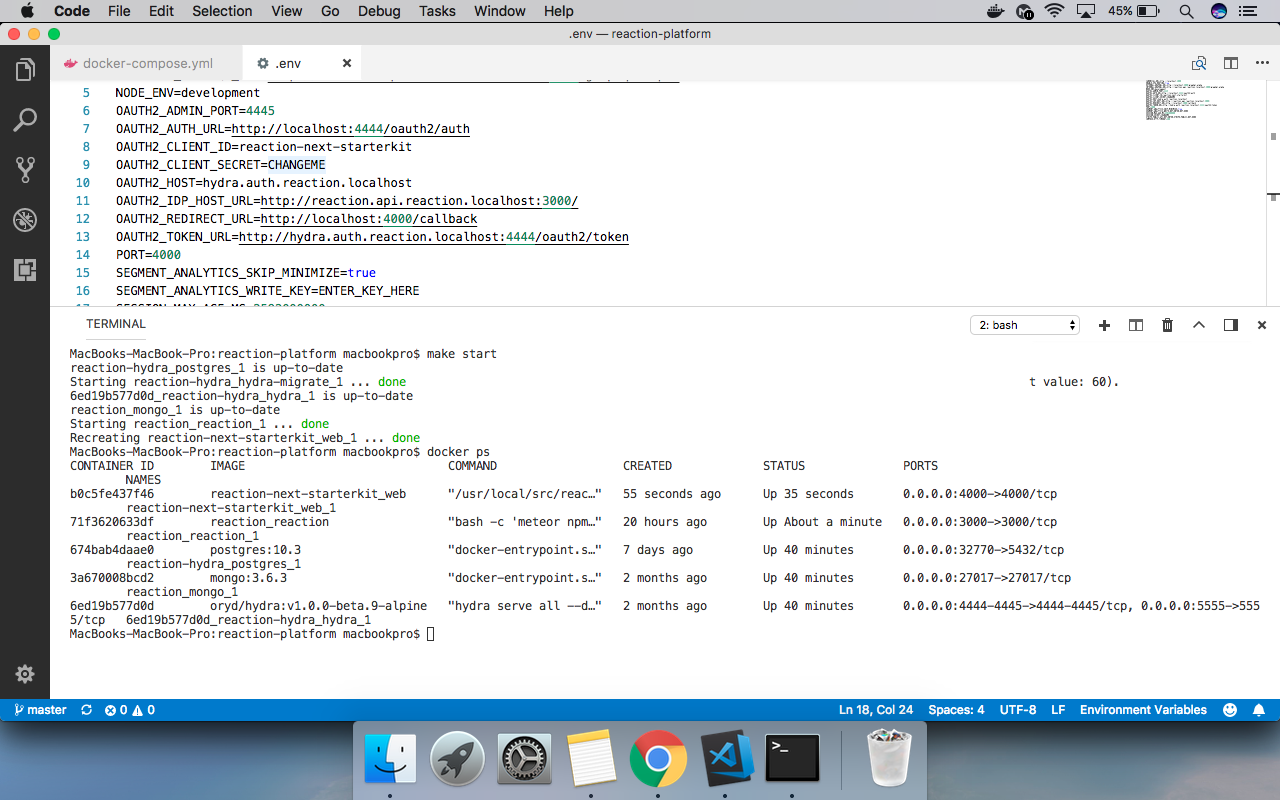Follow the http://localhost:4444/oauth2/auth link
Viewport: 1280px width, 800px height.
click(350, 129)
